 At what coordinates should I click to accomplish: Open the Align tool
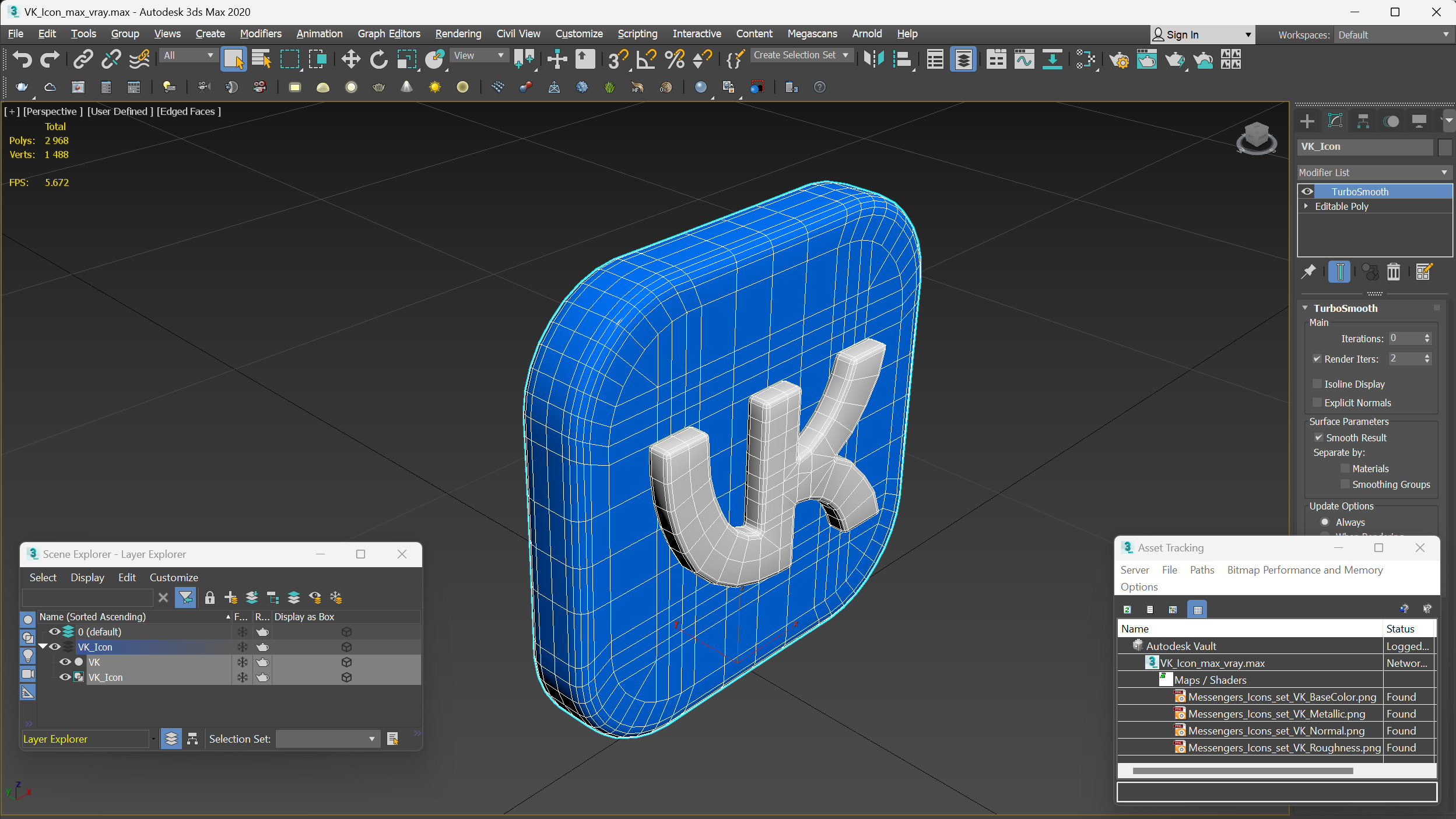tap(902, 59)
